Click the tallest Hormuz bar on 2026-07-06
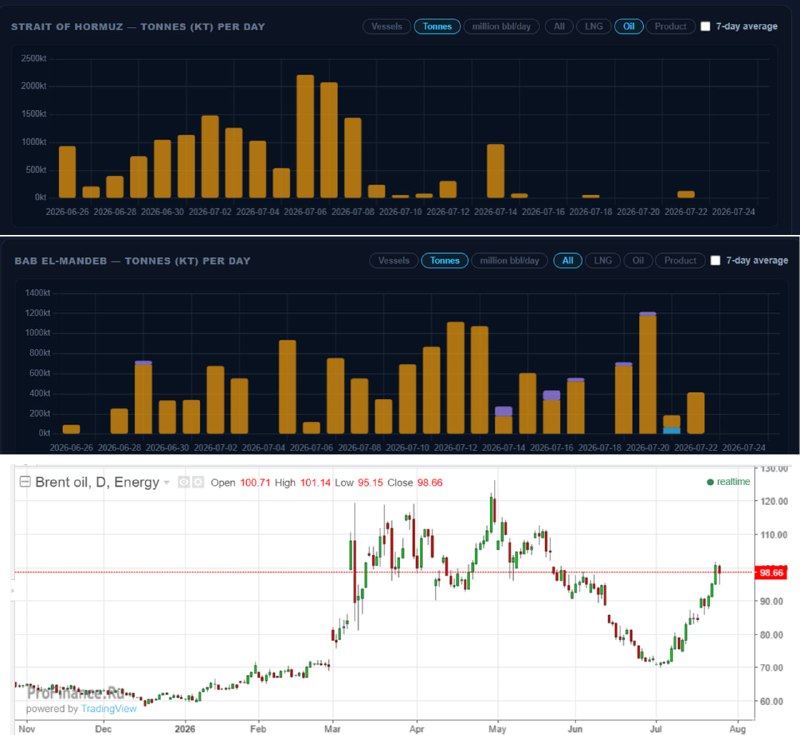Image resolution: width=800 pixels, height=735 pixels. (x=305, y=136)
